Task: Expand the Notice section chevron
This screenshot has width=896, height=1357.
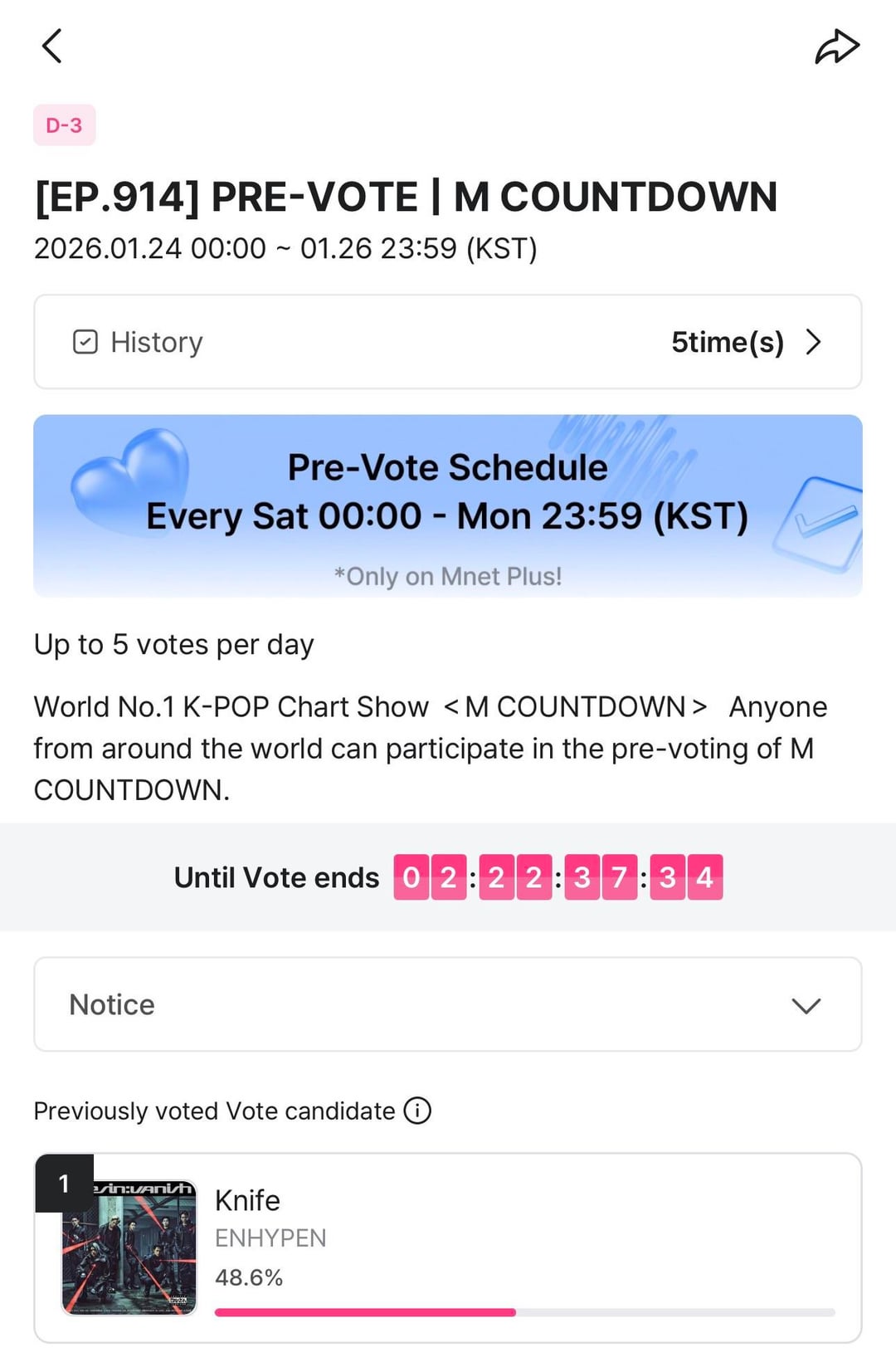Action: (806, 1005)
